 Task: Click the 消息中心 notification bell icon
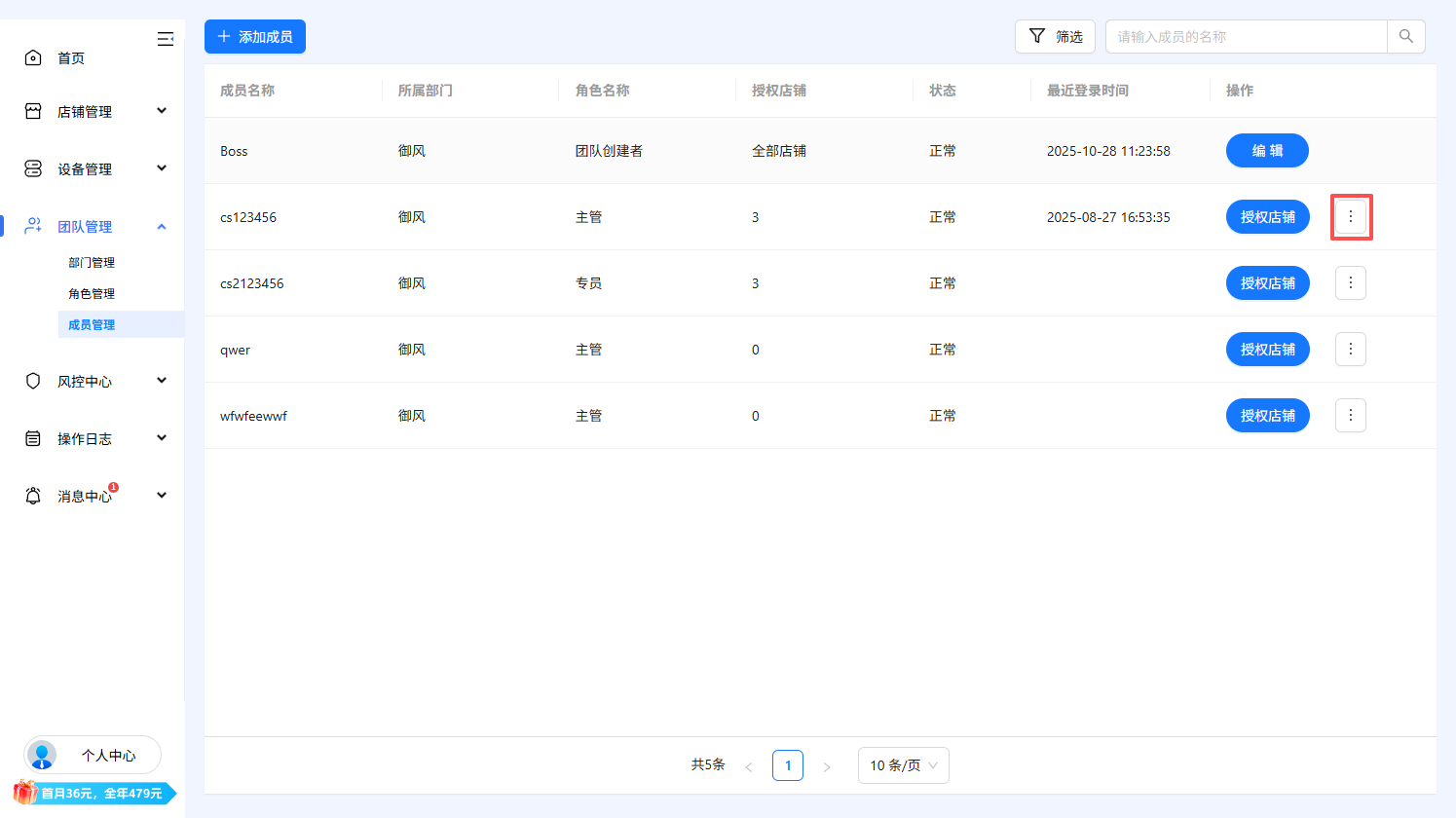[x=32, y=495]
